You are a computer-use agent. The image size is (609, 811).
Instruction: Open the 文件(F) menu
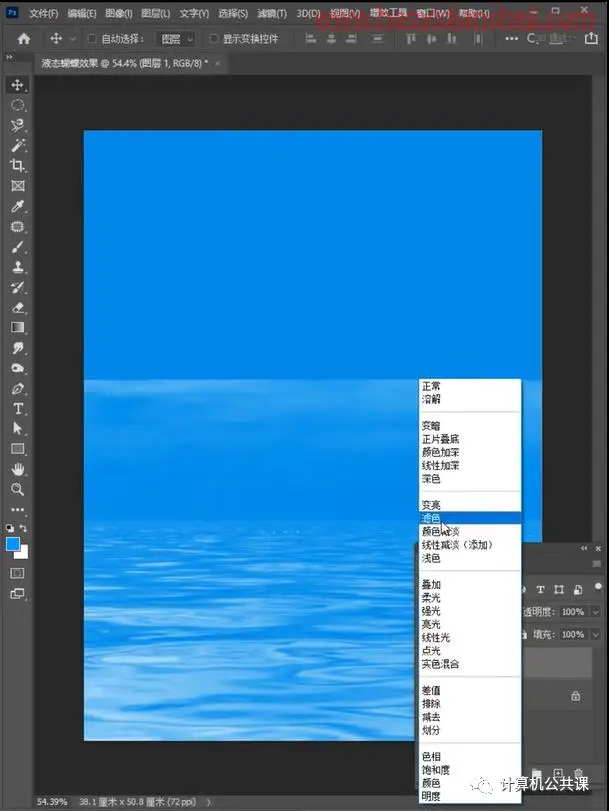click(43, 13)
